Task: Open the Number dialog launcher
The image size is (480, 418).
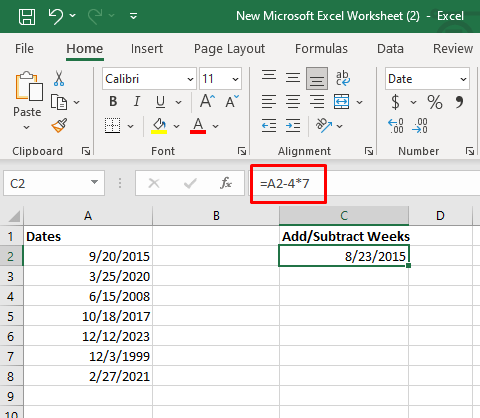Action: [x=470, y=151]
